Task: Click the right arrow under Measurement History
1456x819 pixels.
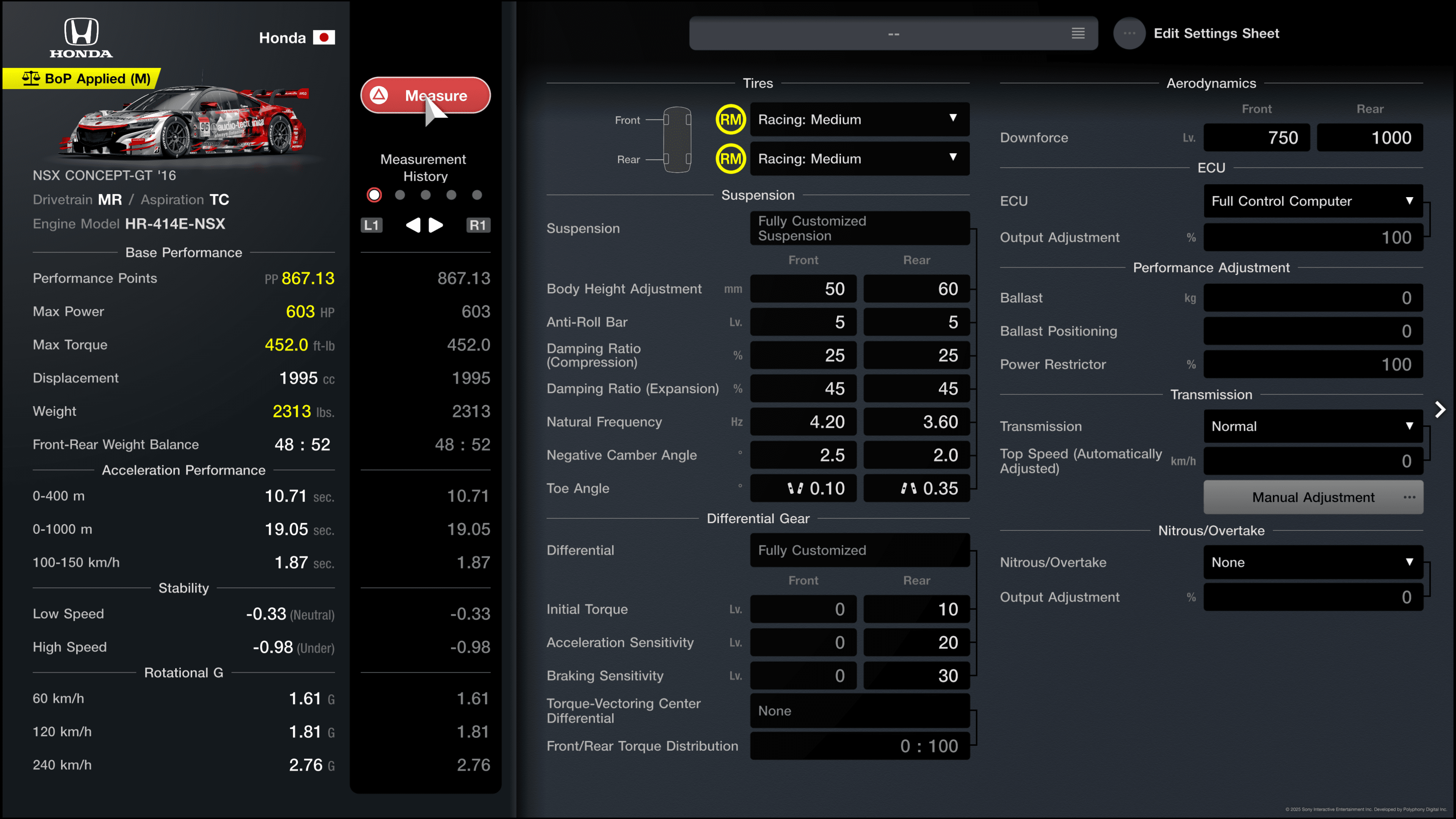Action: click(x=436, y=225)
